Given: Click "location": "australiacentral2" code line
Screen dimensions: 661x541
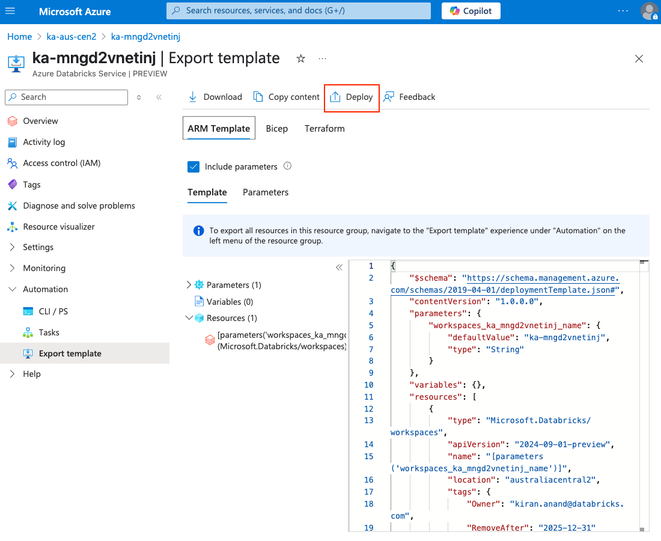Looking at the screenshot, I should pos(524,480).
